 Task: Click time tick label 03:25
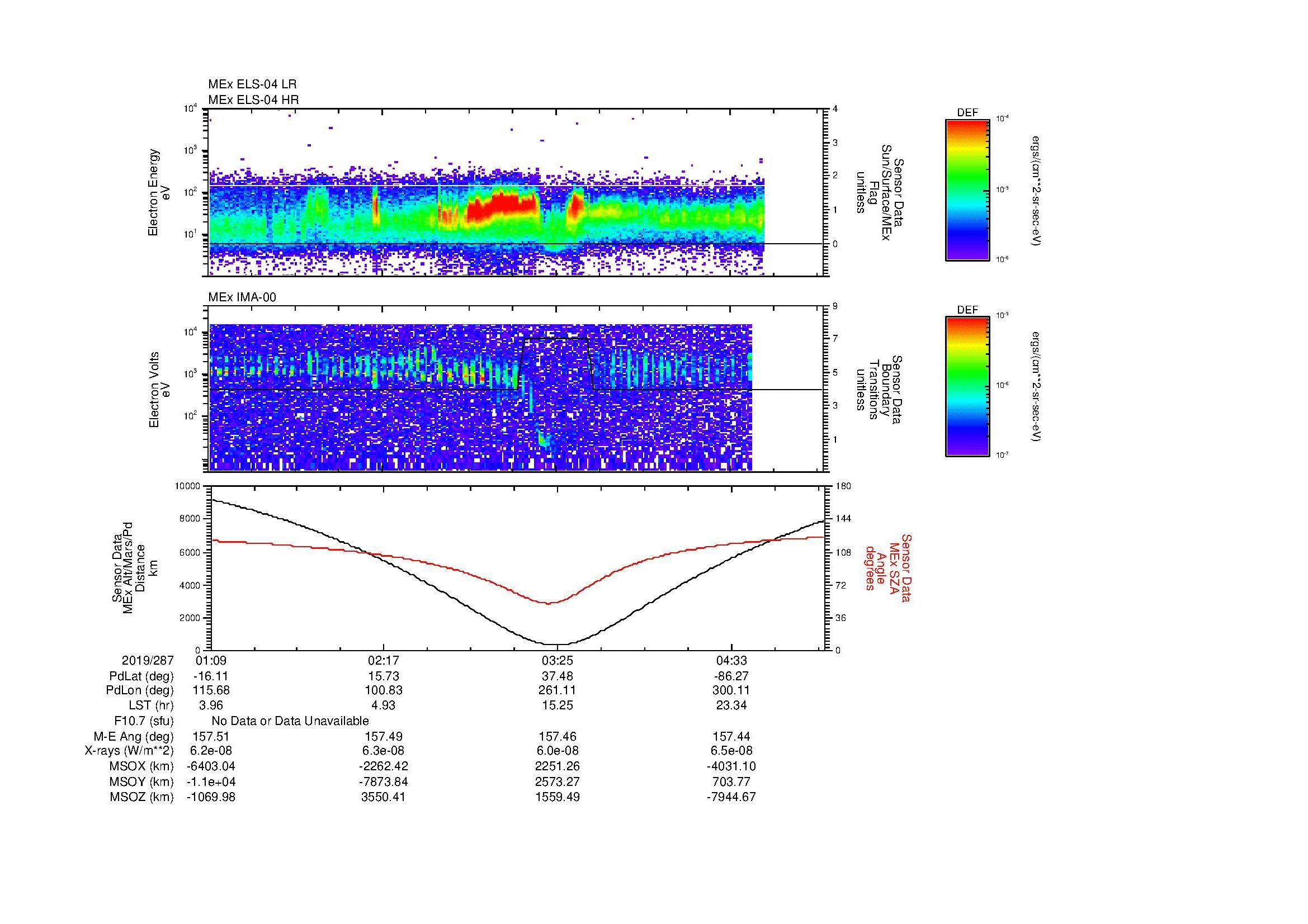pos(557,661)
